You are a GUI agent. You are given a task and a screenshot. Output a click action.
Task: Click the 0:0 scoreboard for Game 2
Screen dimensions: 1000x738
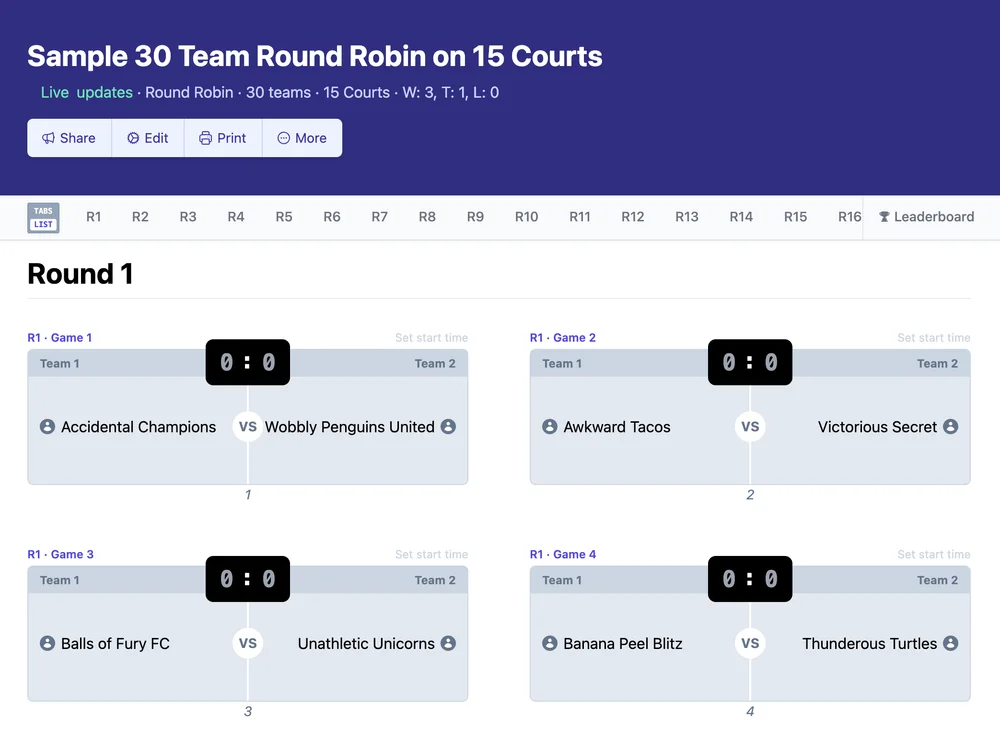[x=750, y=361]
